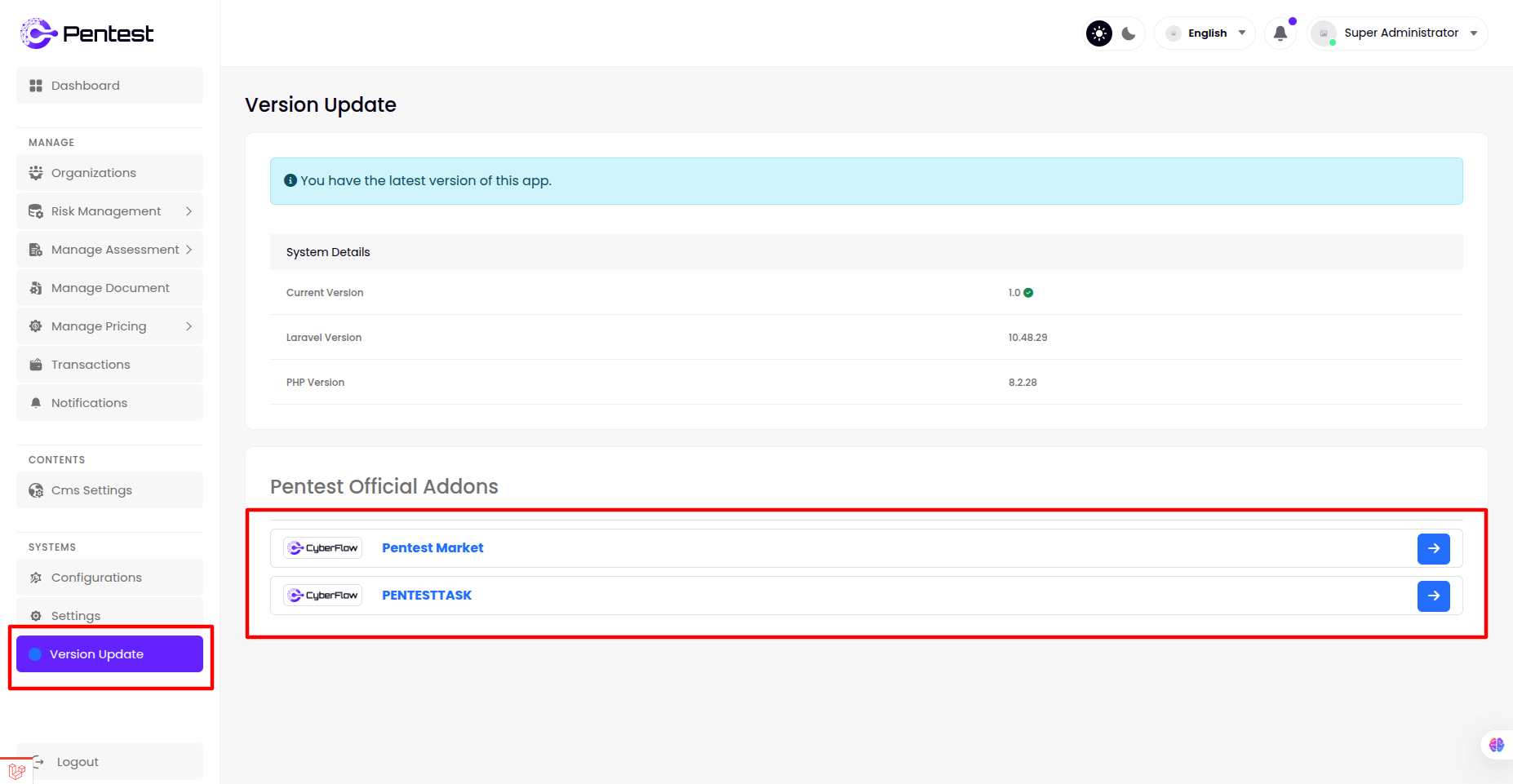1513x784 pixels.
Task: Open PENTESTTASK addon arrow button
Action: pyautogui.click(x=1433, y=596)
